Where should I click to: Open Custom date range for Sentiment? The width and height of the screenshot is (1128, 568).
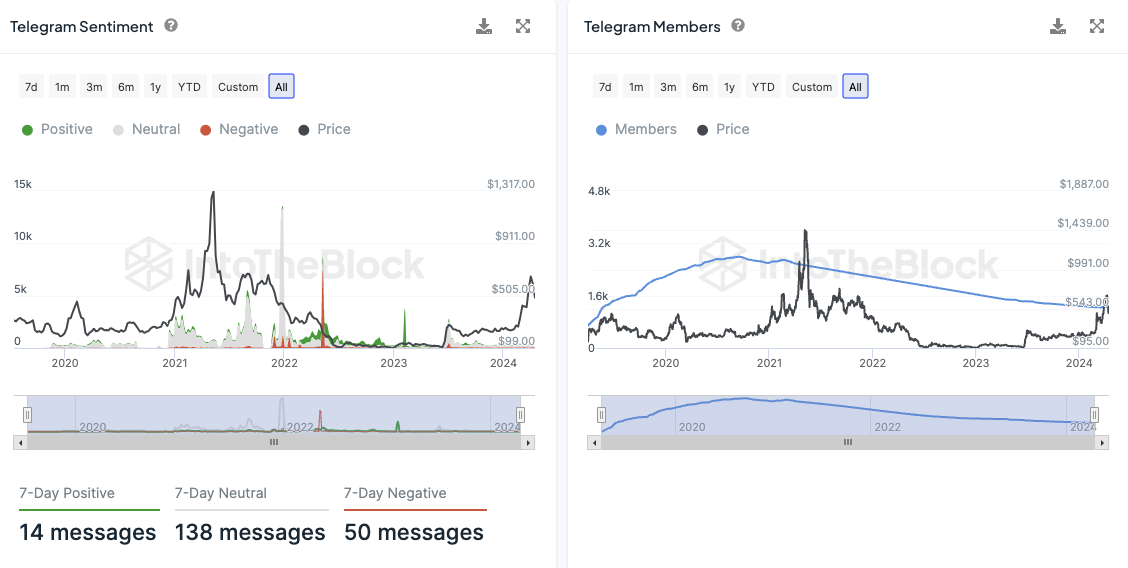(x=238, y=87)
